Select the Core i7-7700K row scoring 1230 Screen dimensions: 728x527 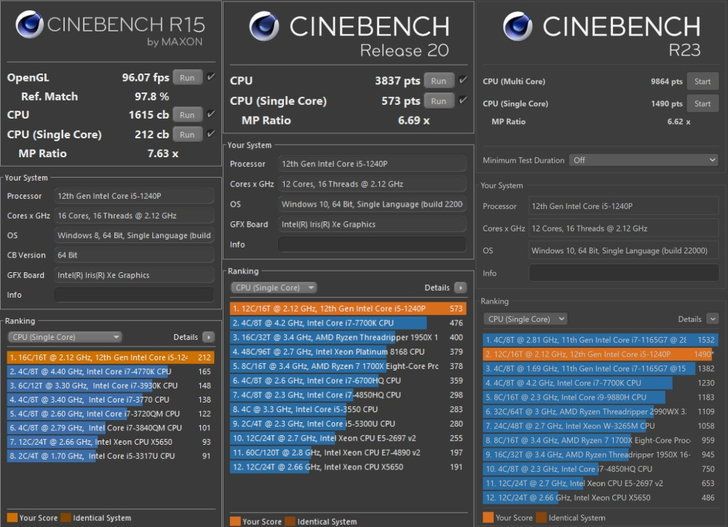coord(600,383)
